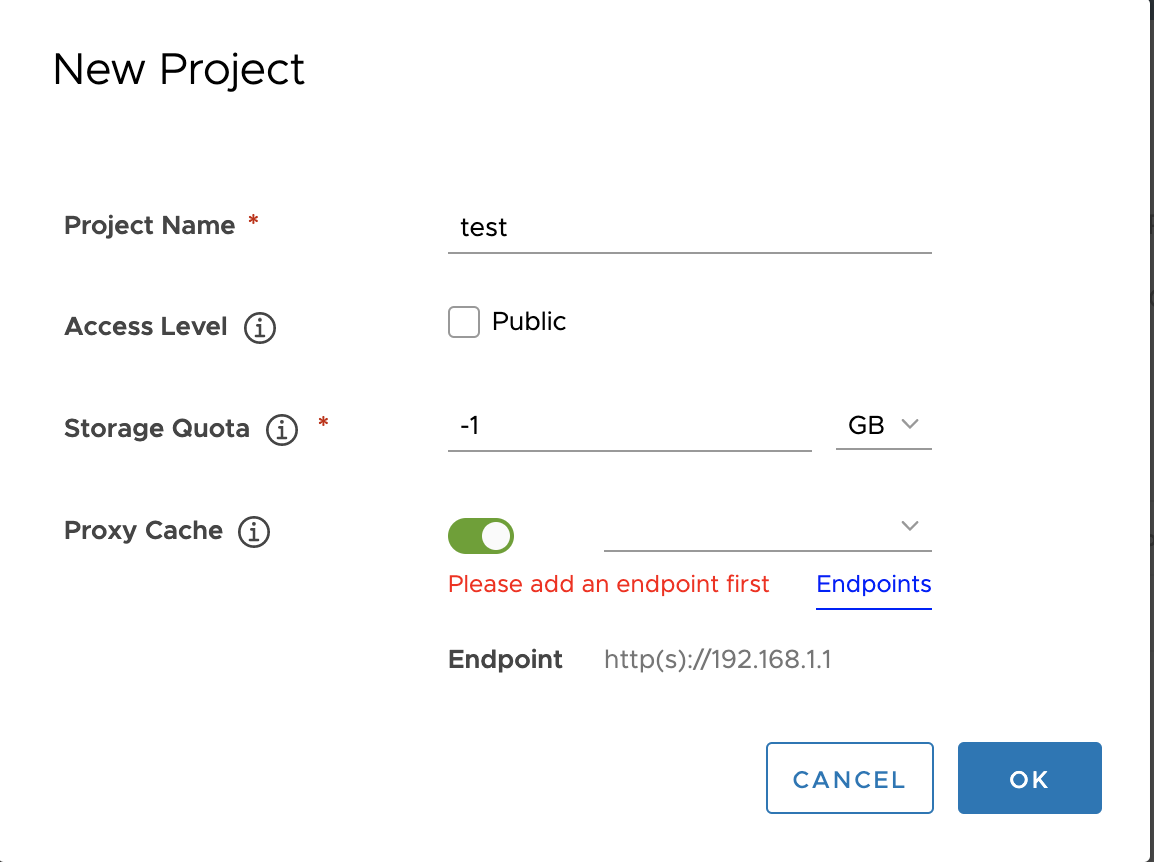Click the required asterisk beside Storage Quota
Viewport: 1154px width, 862px height.
point(322,423)
